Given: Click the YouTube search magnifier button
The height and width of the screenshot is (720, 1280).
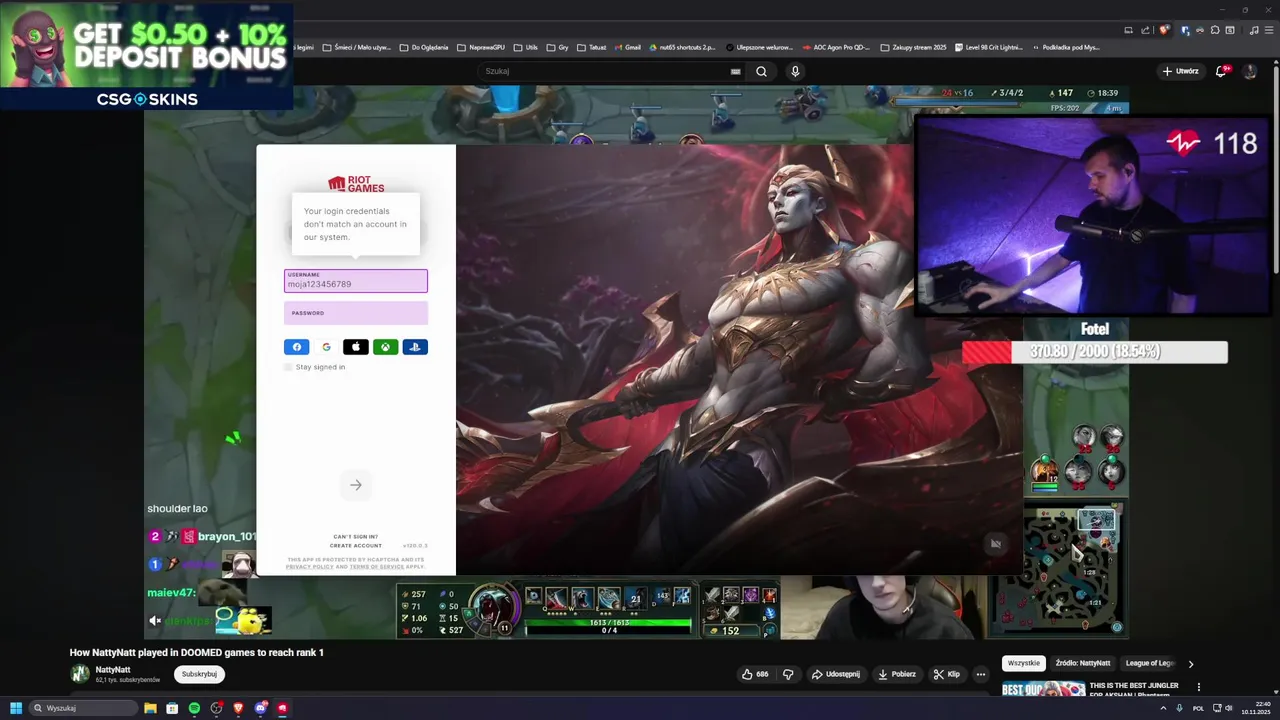Looking at the screenshot, I should click(x=761, y=71).
